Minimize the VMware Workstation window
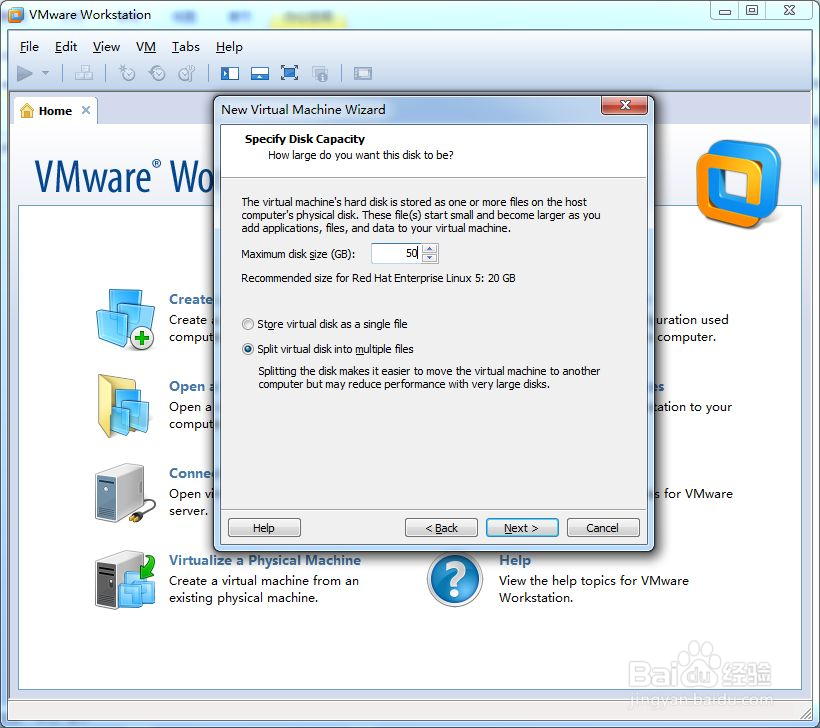 (x=725, y=11)
